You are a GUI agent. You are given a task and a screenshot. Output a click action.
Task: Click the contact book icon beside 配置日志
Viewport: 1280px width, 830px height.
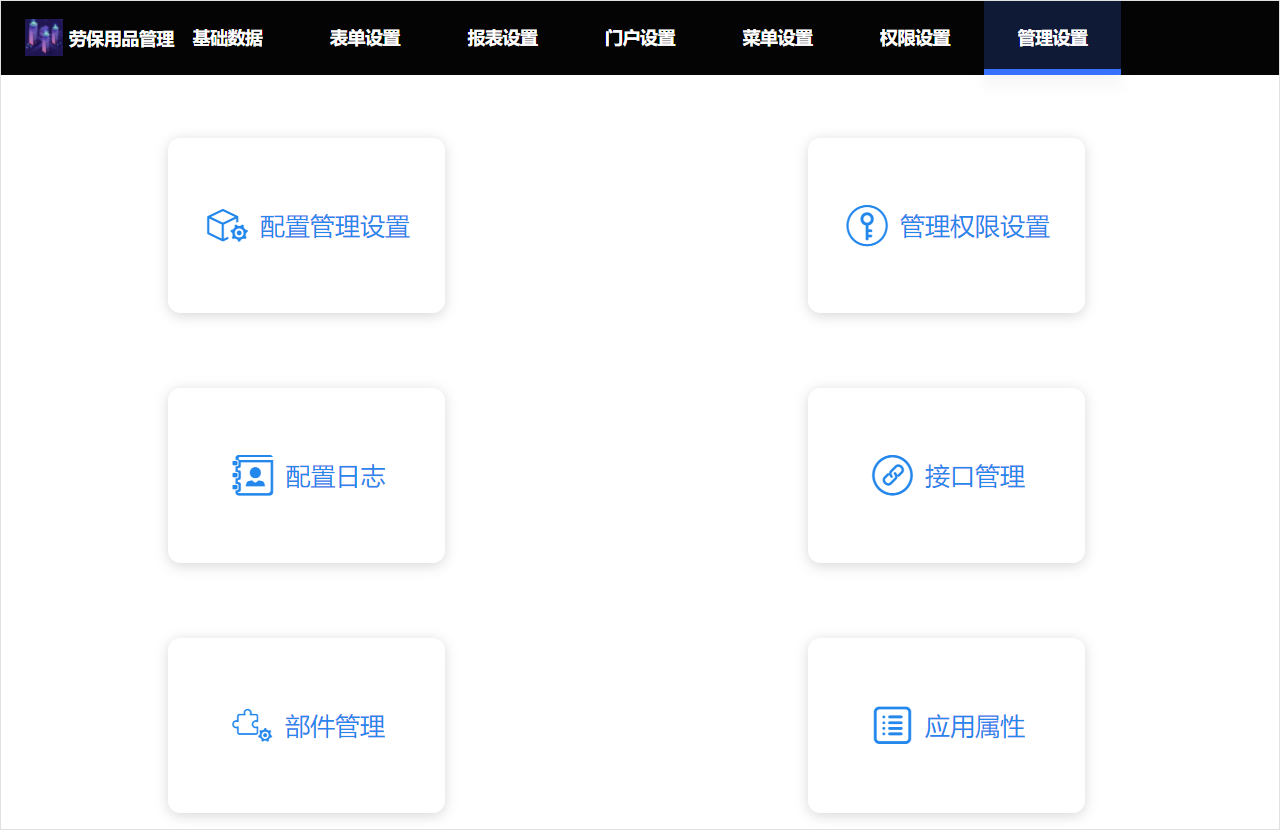click(x=252, y=476)
